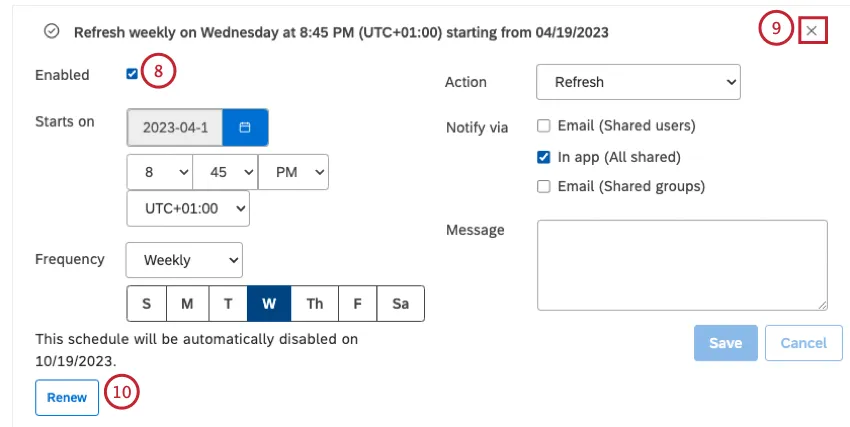The width and height of the screenshot is (850, 427).
Task: Open the UTC+01:00 timezone dropdown
Action: click(188, 209)
